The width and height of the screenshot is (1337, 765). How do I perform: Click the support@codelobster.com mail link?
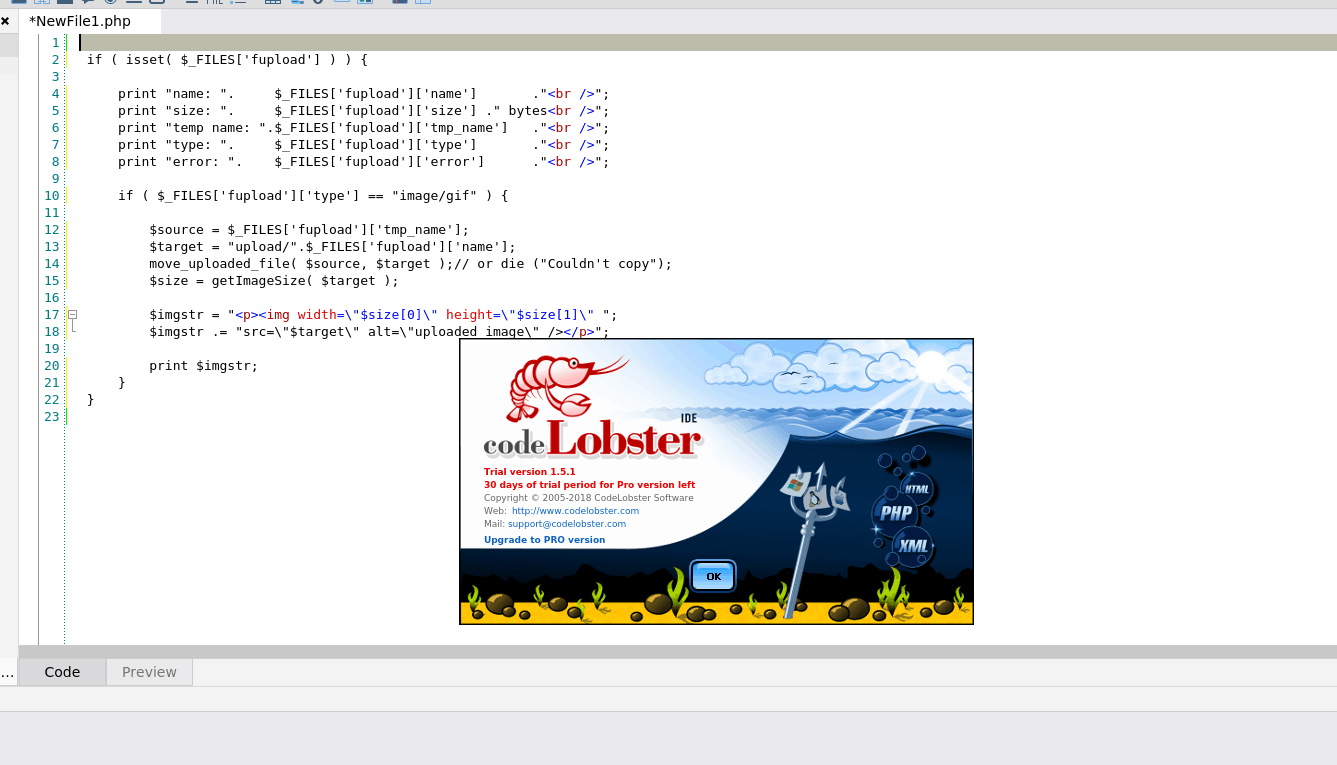coord(566,523)
